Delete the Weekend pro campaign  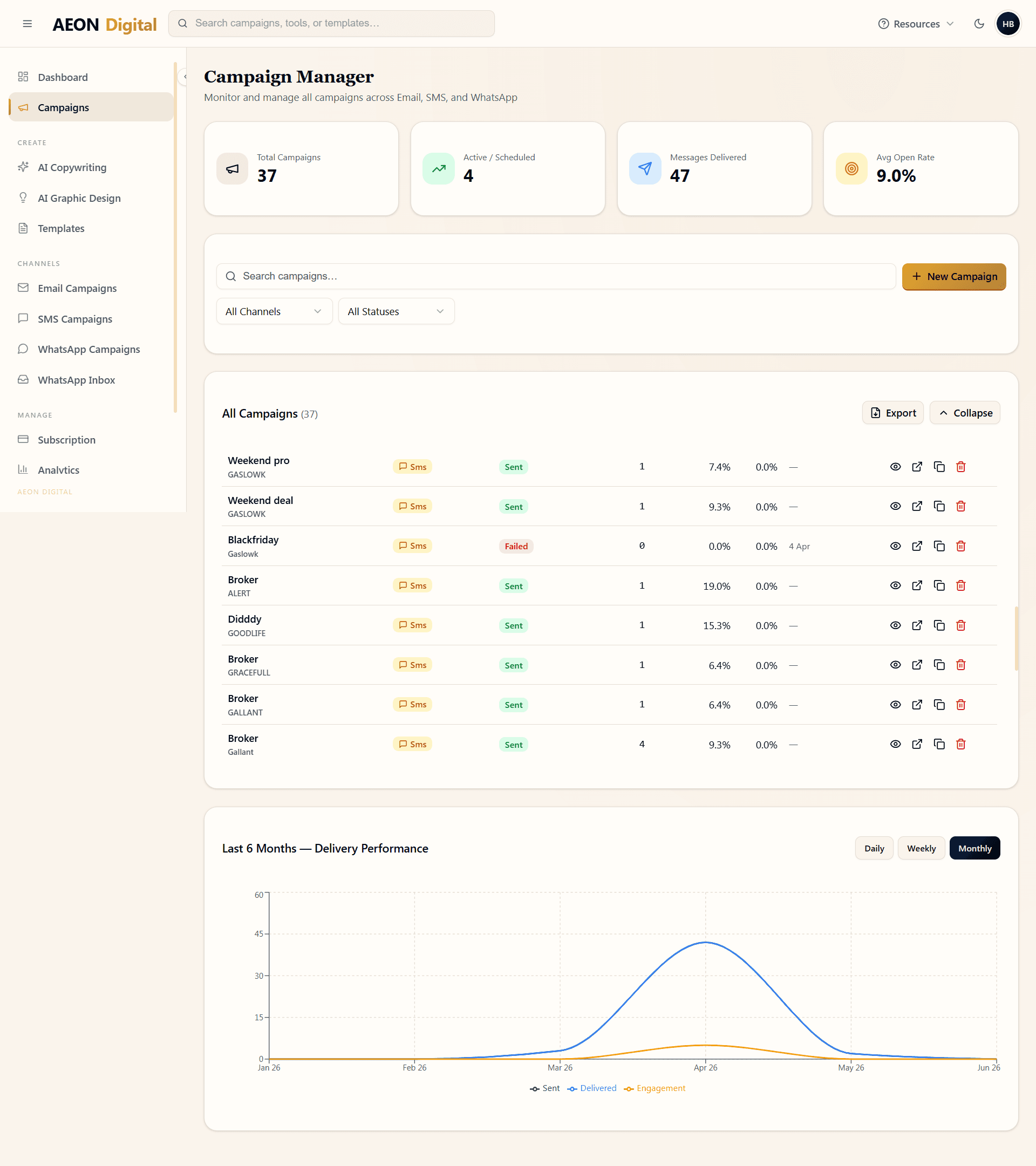(x=960, y=467)
